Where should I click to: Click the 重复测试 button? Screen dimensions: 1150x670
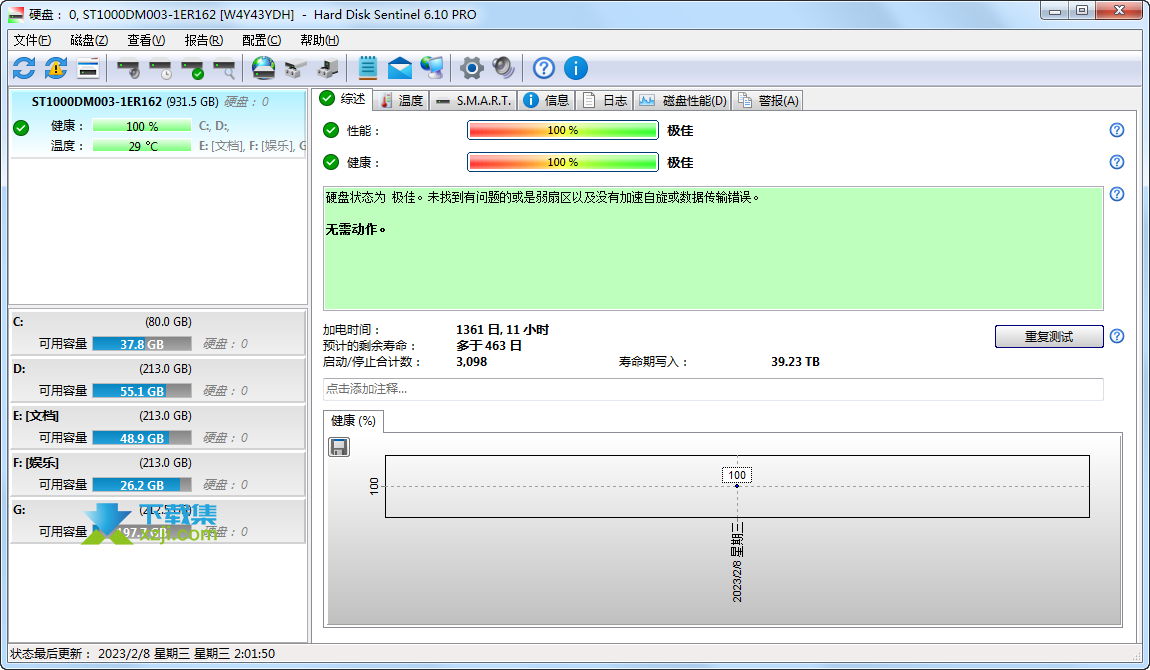coord(1049,336)
